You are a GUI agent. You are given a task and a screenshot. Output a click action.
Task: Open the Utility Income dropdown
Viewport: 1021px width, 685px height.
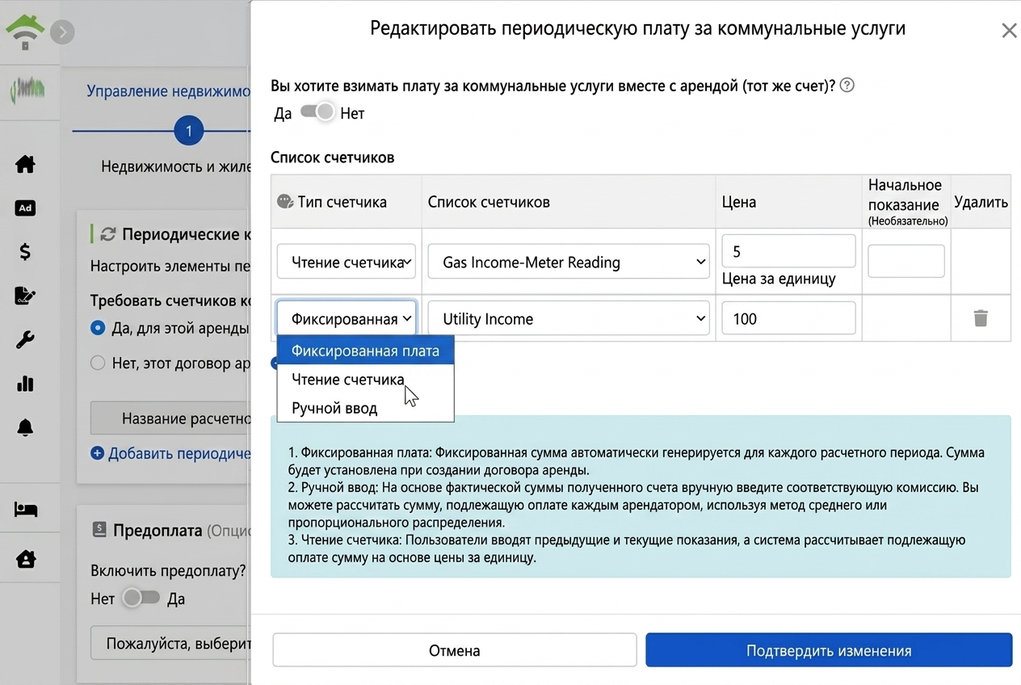click(568, 318)
